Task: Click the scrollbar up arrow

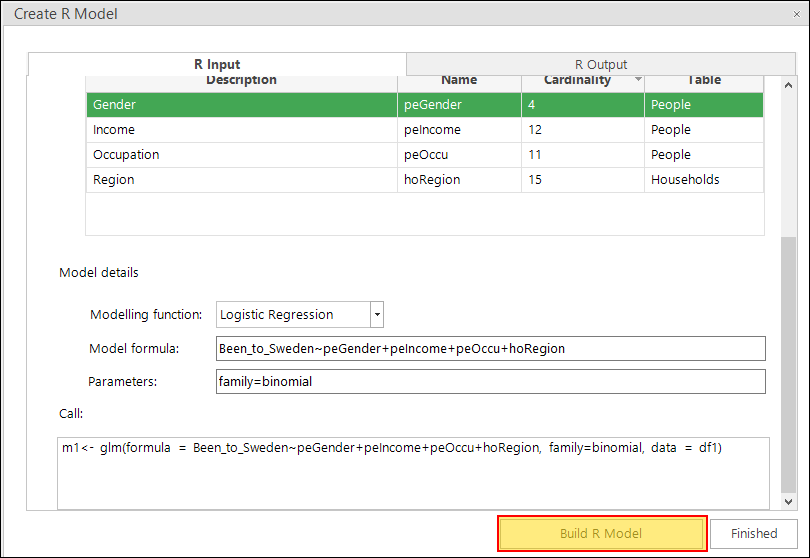Action: [x=788, y=85]
